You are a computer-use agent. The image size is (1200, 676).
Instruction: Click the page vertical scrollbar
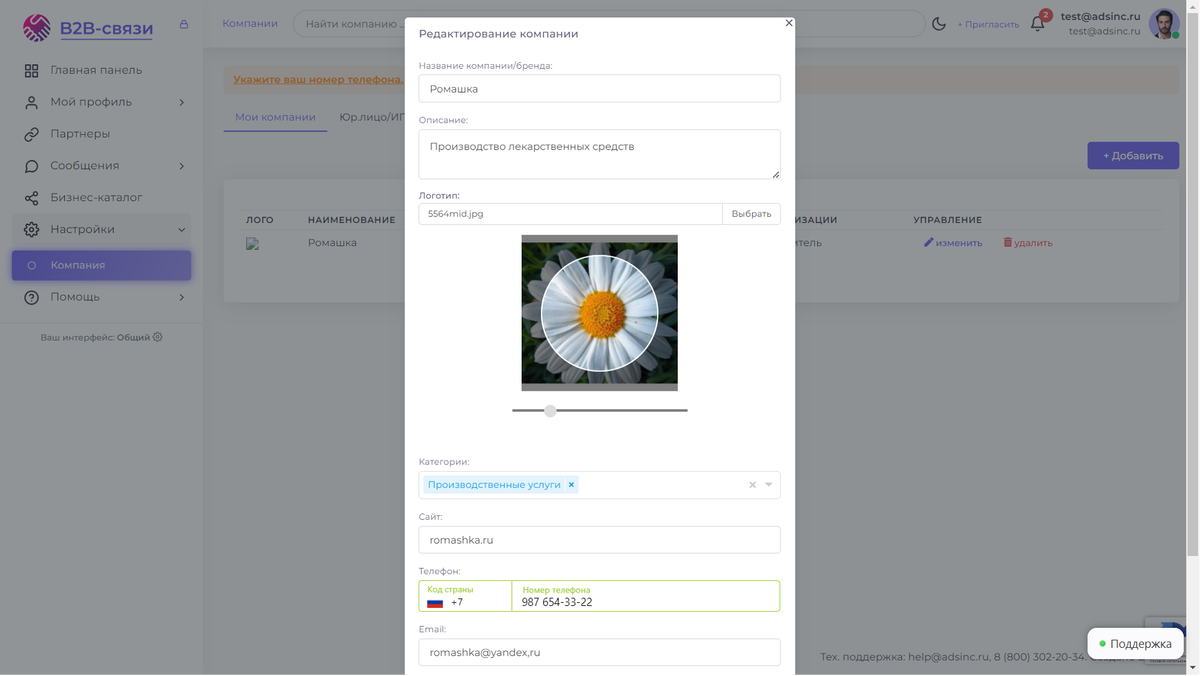point(1192,285)
